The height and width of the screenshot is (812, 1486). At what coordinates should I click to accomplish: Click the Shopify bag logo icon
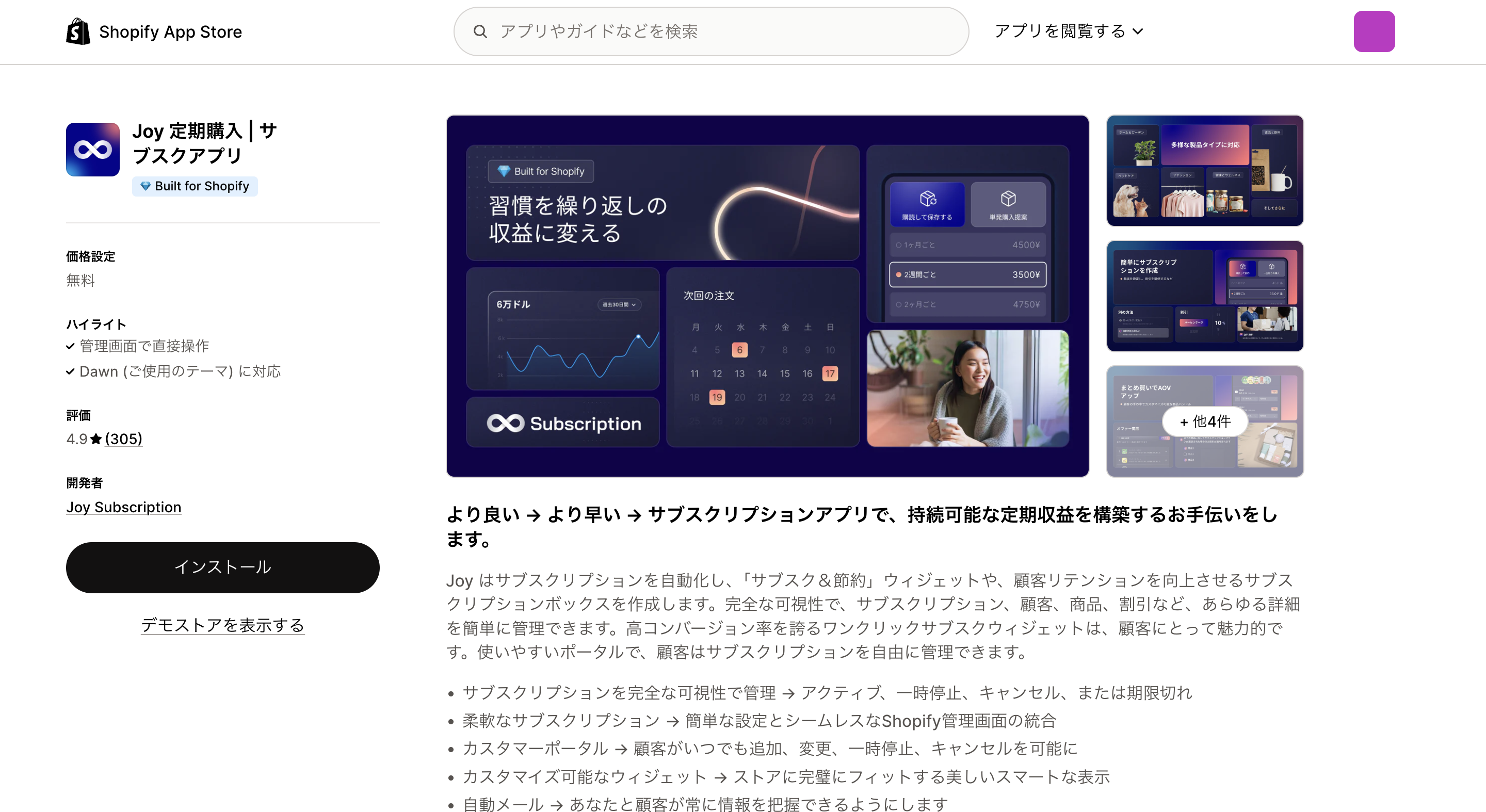pyautogui.click(x=78, y=31)
